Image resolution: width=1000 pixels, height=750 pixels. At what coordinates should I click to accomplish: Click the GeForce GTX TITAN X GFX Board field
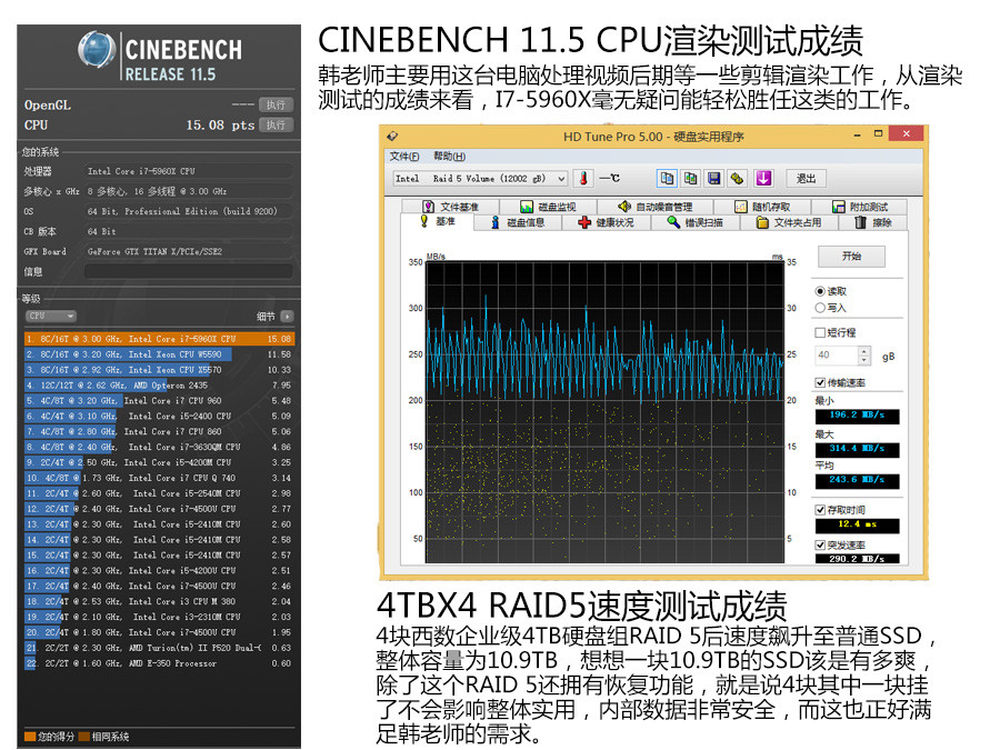point(189,251)
